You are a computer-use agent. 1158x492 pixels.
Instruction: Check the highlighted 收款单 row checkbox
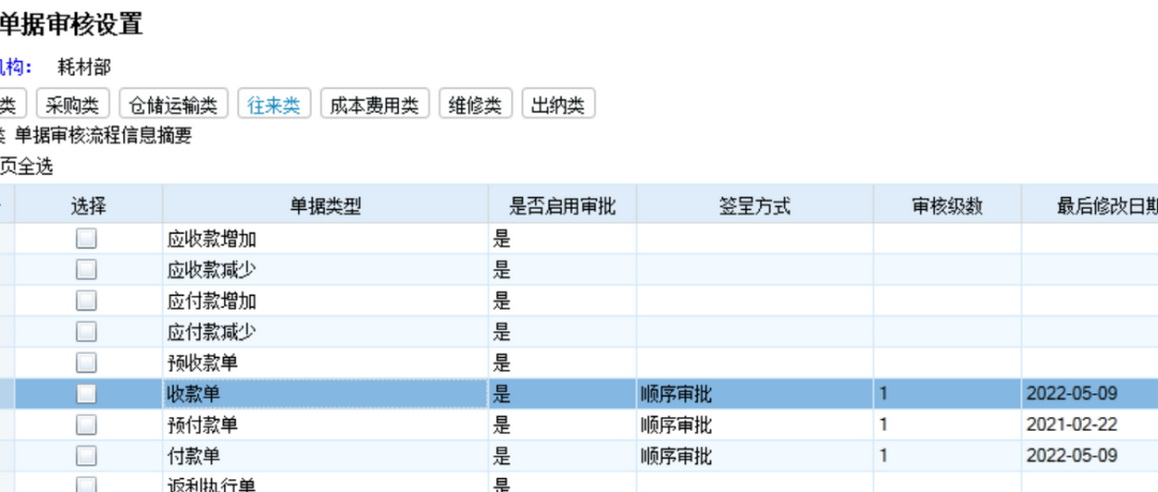coord(87,394)
